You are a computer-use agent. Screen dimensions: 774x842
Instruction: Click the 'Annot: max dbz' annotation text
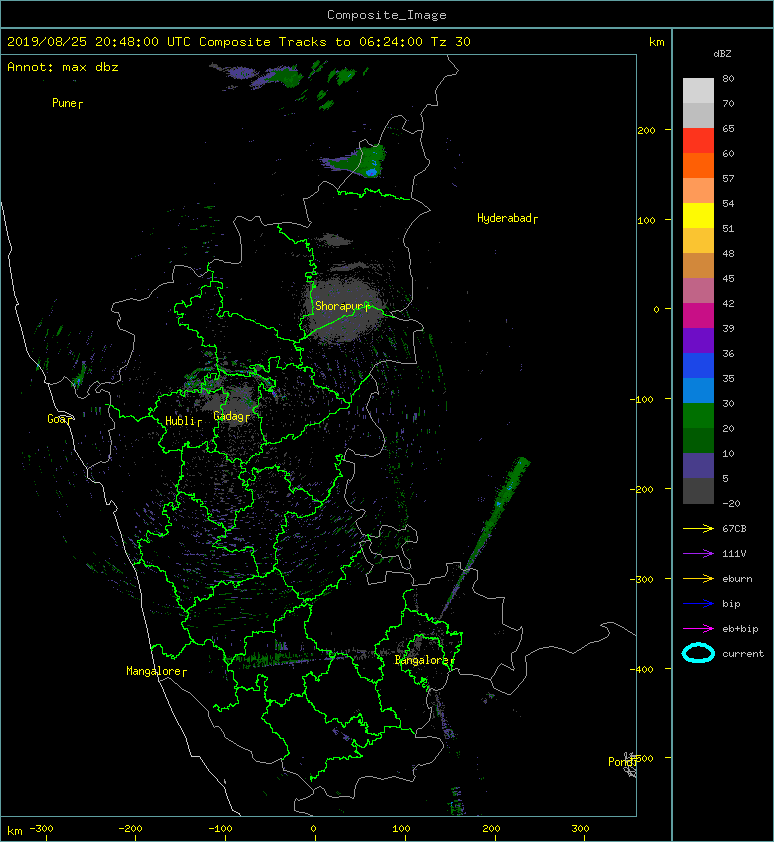point(63,67)
